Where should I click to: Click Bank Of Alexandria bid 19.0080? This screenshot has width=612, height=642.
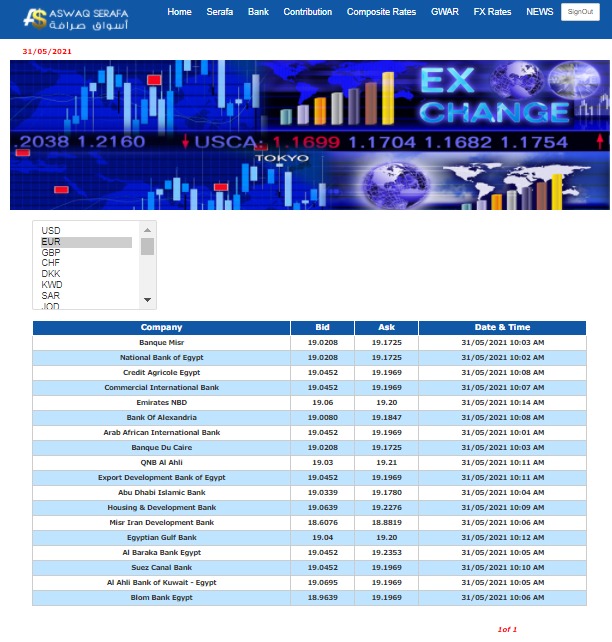point(323,418)
